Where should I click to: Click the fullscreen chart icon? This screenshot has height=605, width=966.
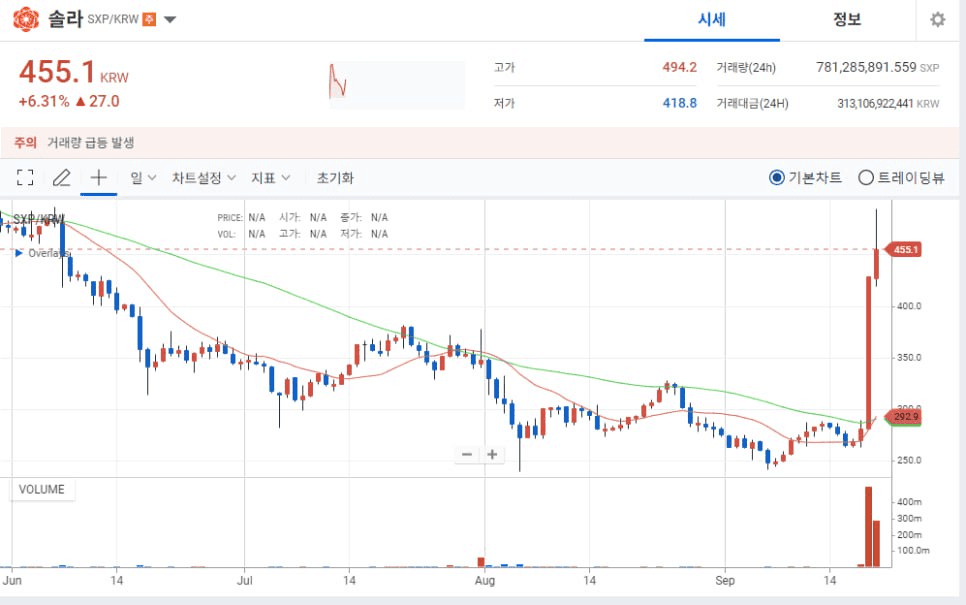click(26, 178)
